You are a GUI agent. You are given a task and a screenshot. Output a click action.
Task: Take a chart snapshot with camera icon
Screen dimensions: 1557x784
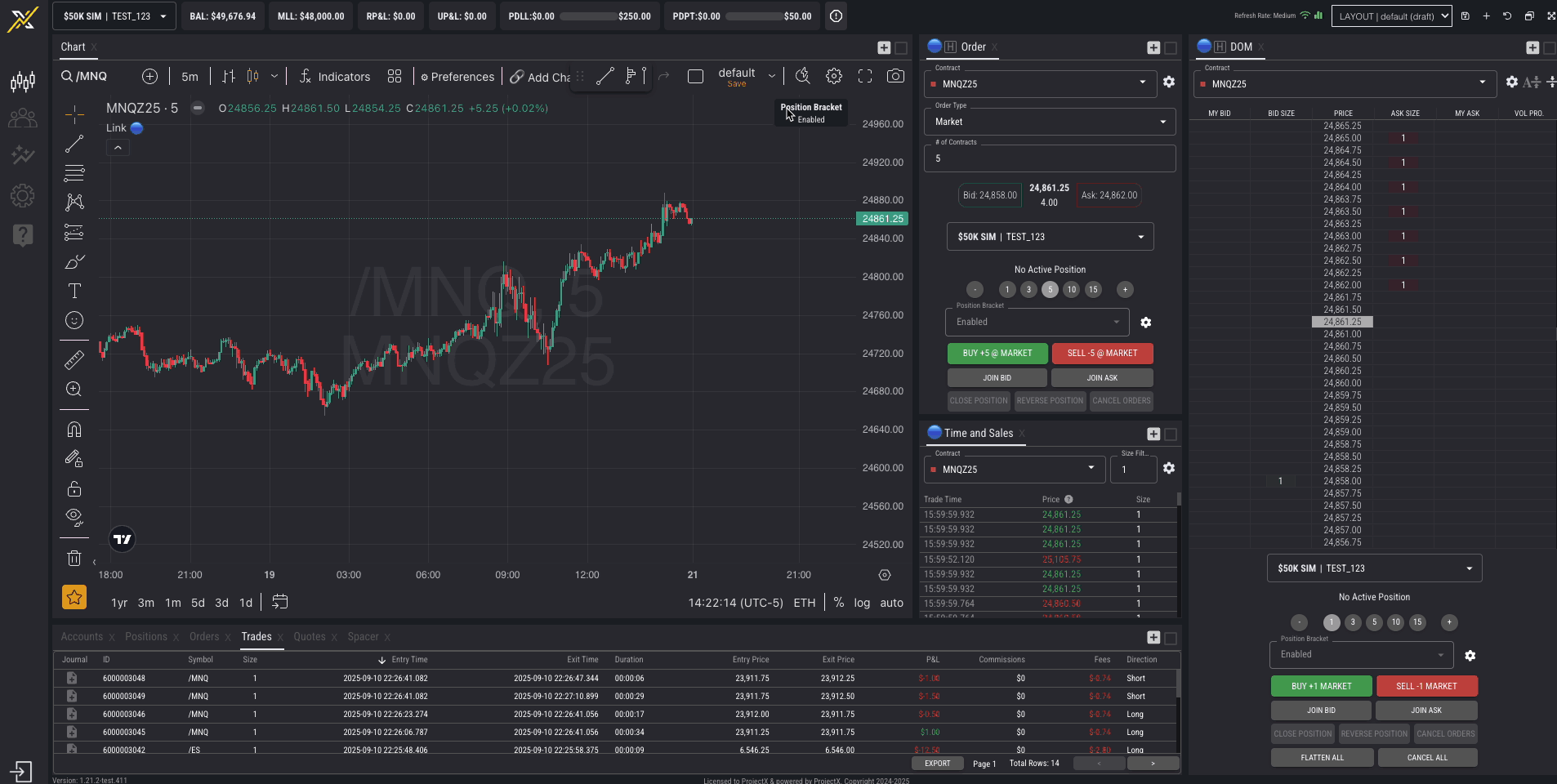click(x=895, y=76)
